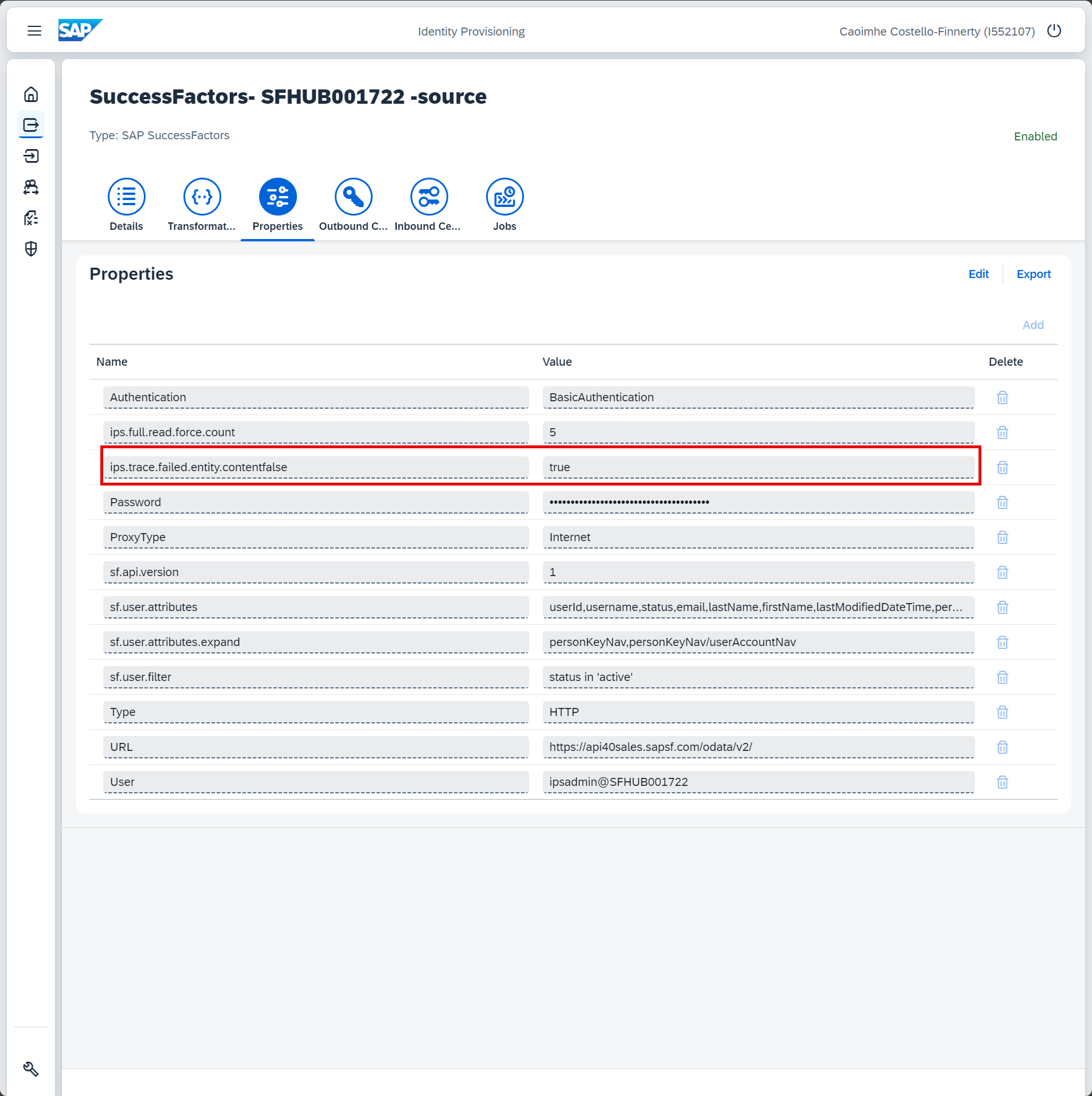The image size is (1092, 1096).
Task: Delete the ips.trace.failed.entity.contentfalse property
Action: pos(1002,467)
